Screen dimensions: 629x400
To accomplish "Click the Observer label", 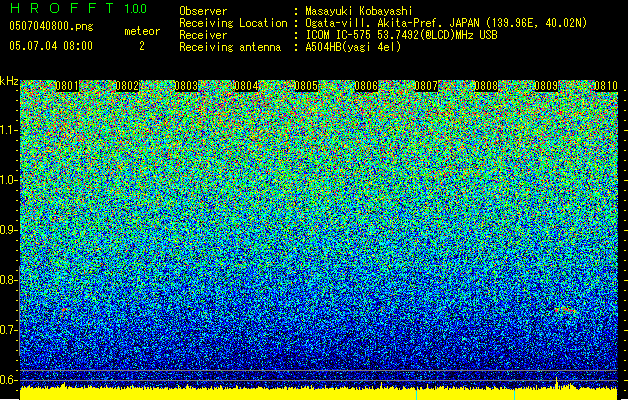I will [203, 11].
